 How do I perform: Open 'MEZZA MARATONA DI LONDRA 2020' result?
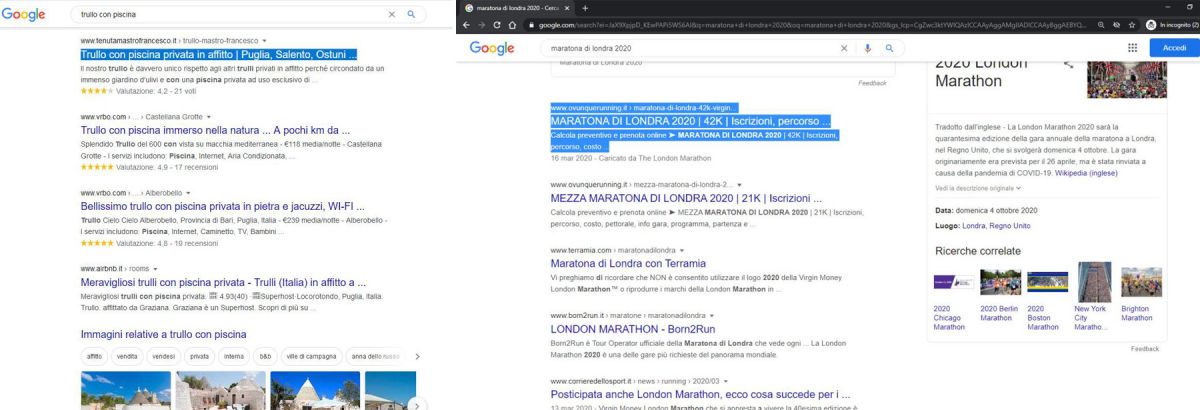(686, 198)
